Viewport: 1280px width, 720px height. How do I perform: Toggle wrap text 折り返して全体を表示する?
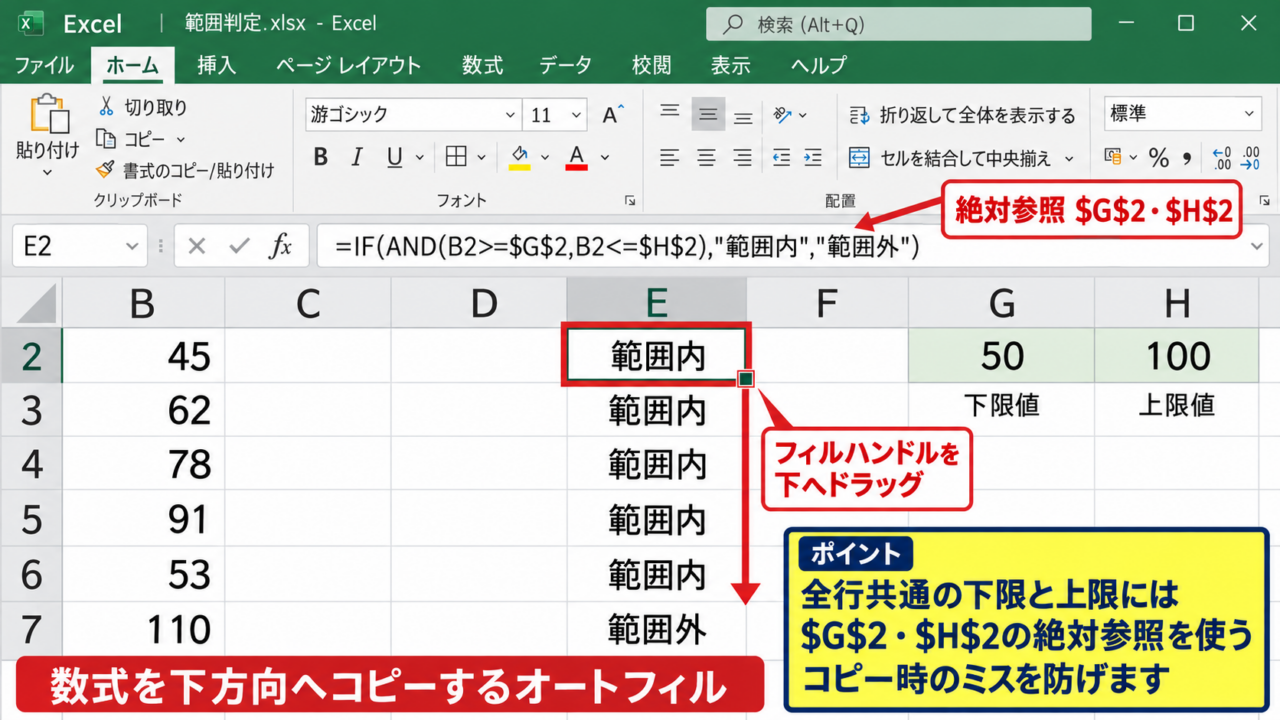pos(962,115)
